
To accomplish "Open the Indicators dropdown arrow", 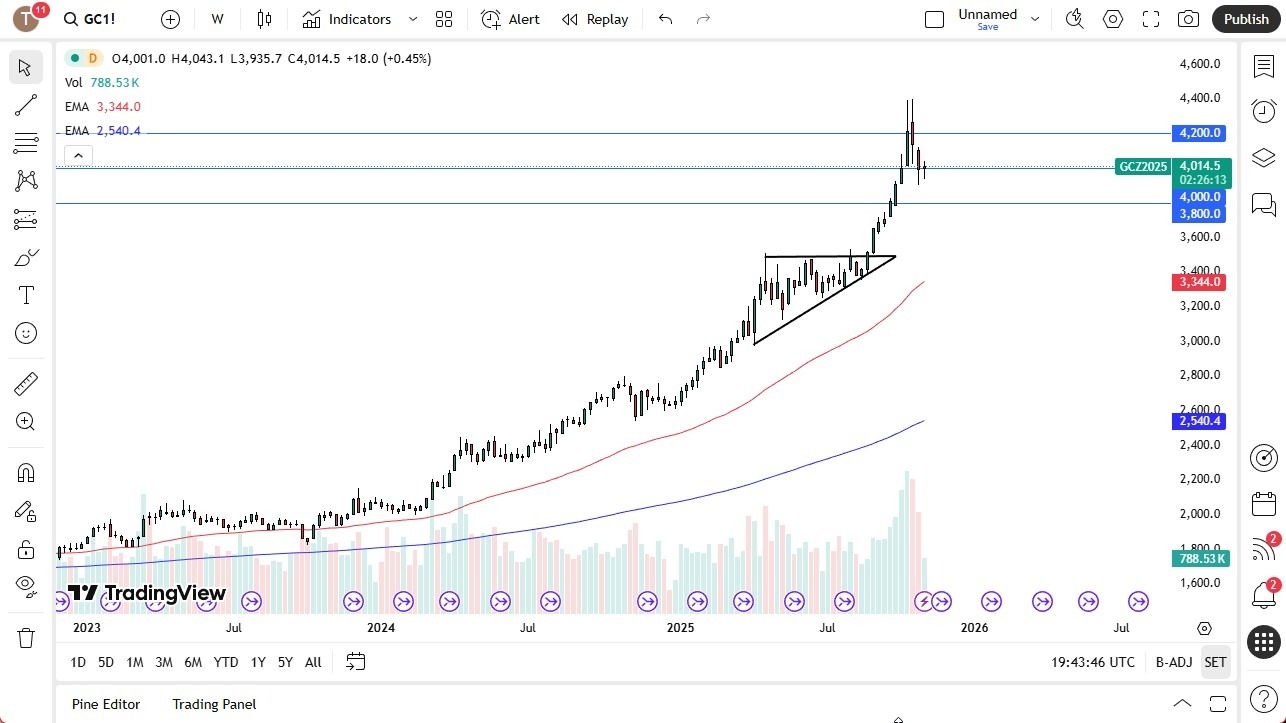I will (x=412, y=19).
